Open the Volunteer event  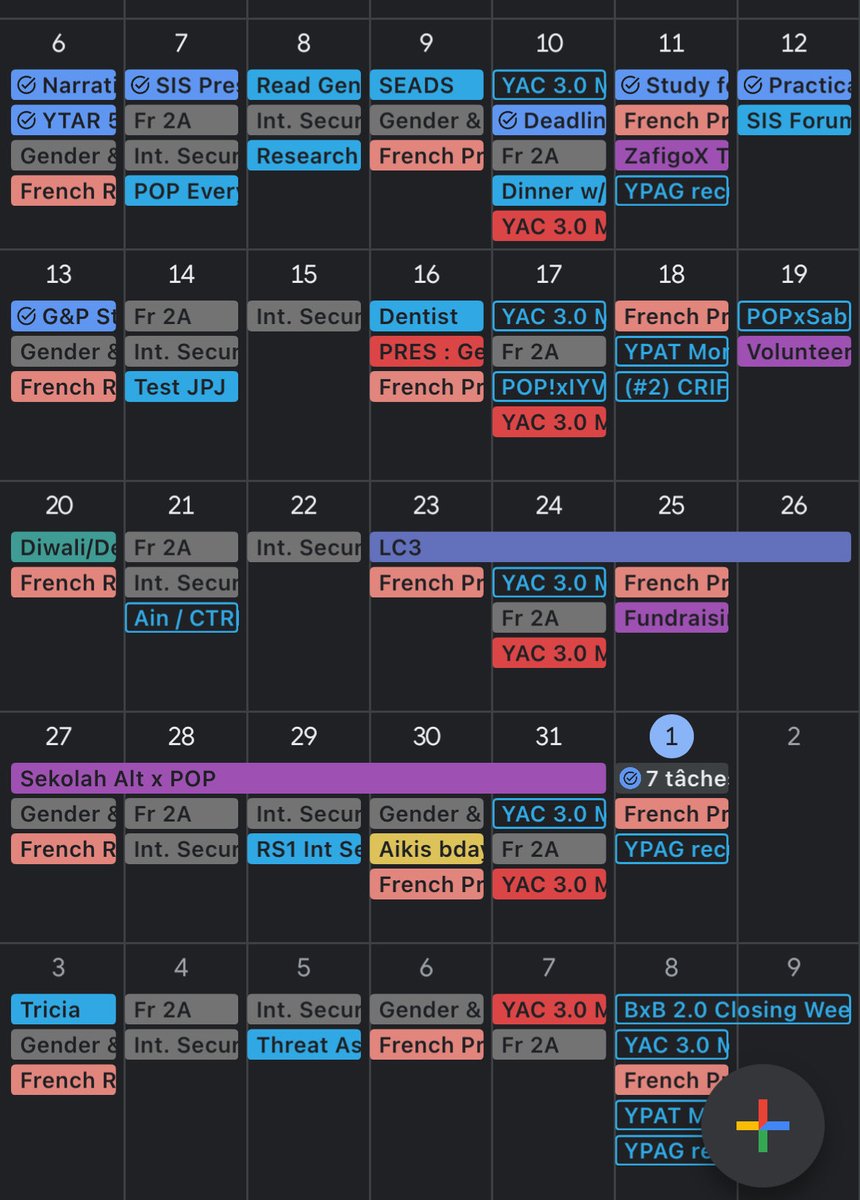(x=794, y=351)
